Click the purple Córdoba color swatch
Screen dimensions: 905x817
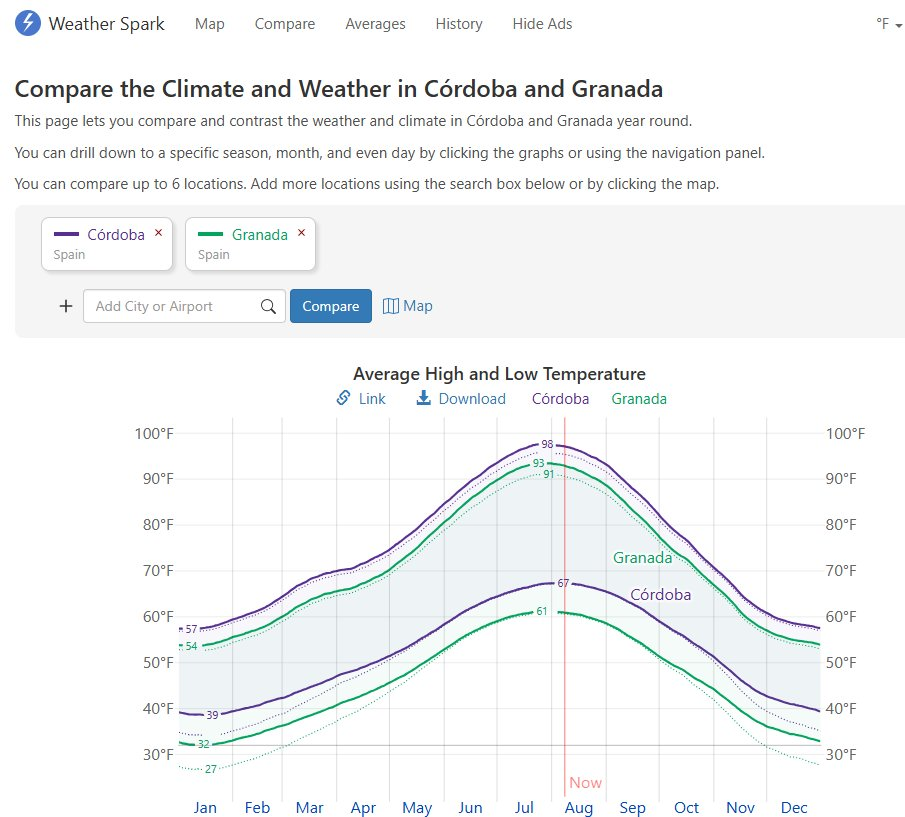[x=66, y=235]
